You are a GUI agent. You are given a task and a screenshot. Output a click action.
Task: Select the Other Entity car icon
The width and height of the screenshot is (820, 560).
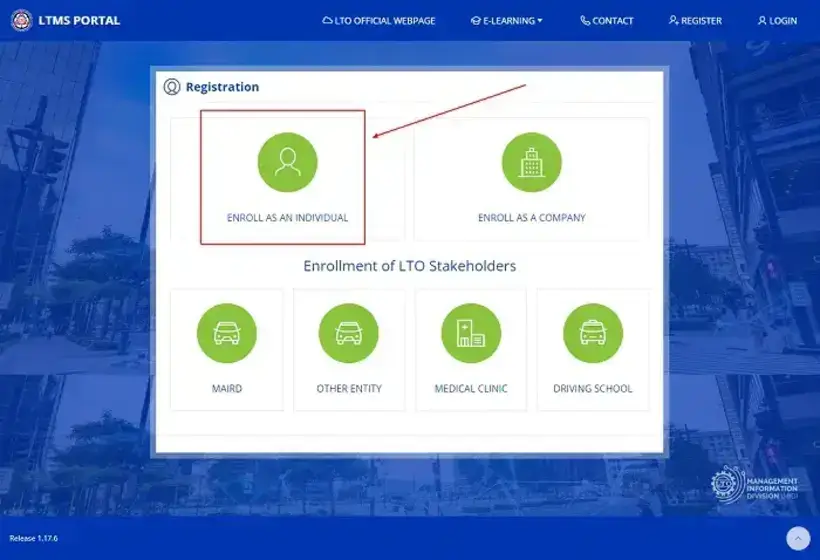pos(348,333)
